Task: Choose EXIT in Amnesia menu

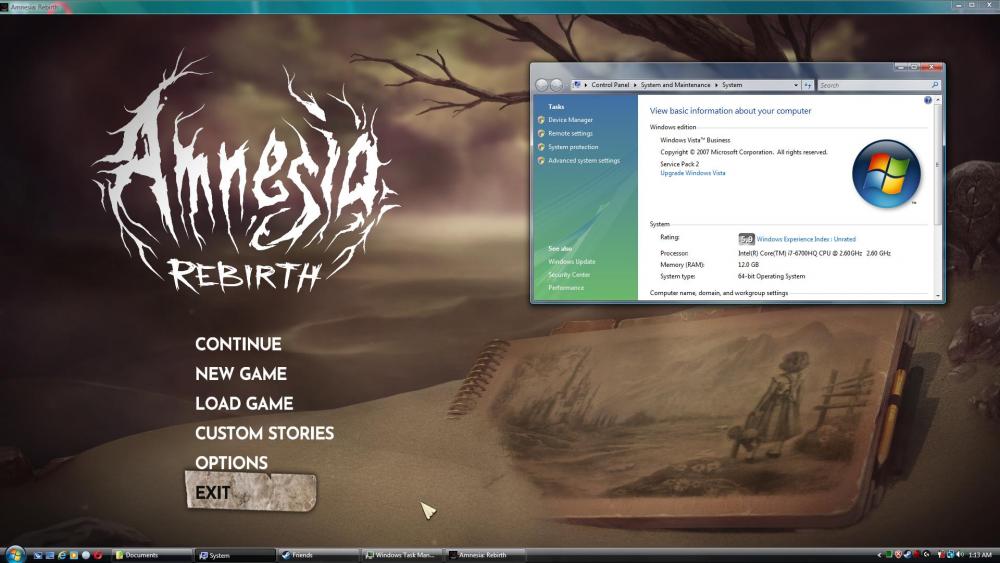Action: point(212,493)
